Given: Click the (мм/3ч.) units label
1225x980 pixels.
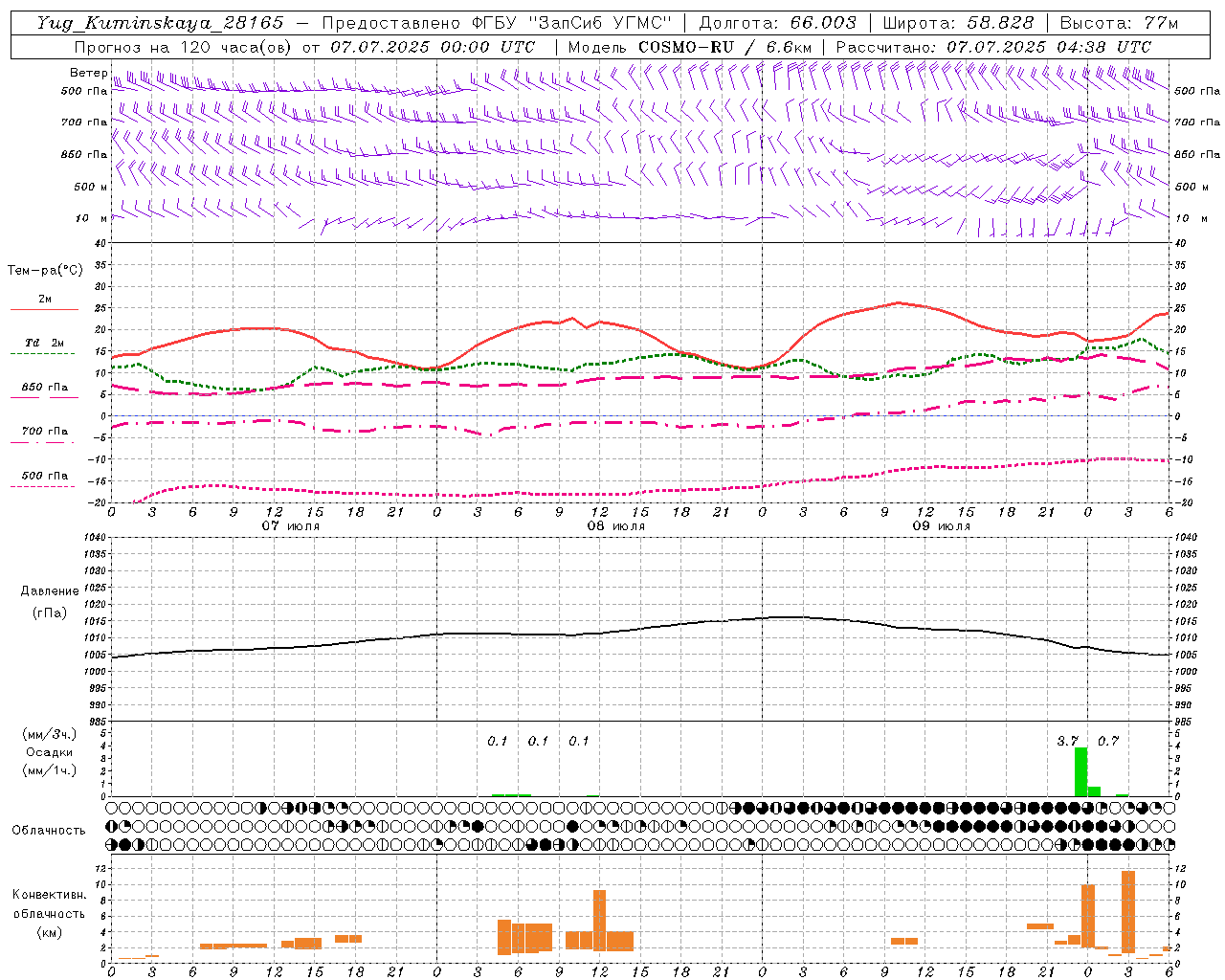Looking at the screenshot, I should click(x=50, y=734).
